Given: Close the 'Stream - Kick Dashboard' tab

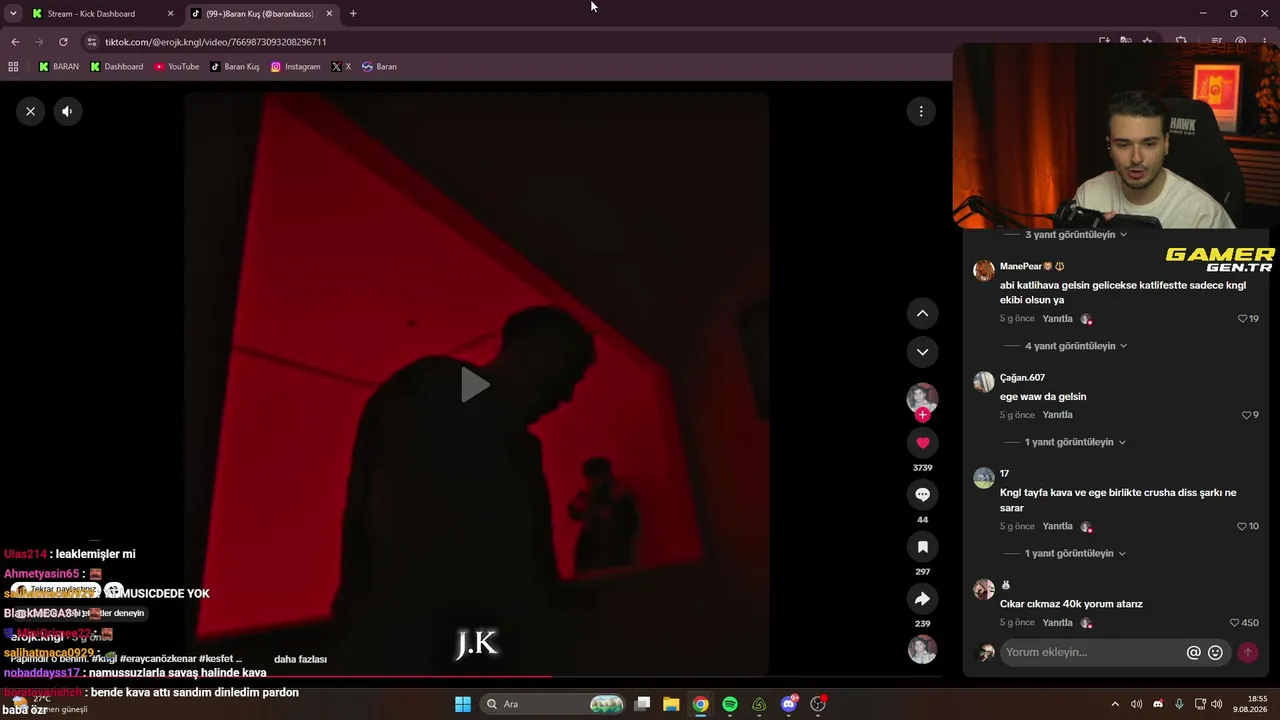Looking at the screenshot, I should point(170,14).
